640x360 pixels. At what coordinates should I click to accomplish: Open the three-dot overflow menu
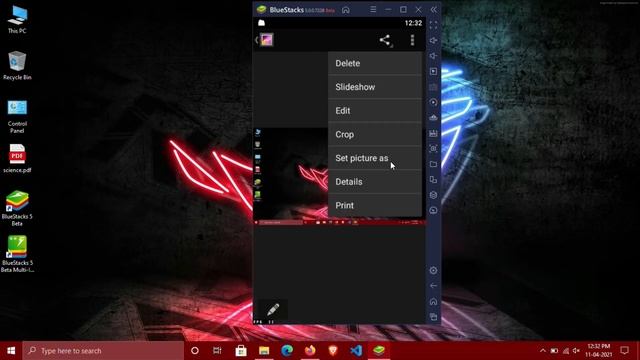tap(412, 40)
